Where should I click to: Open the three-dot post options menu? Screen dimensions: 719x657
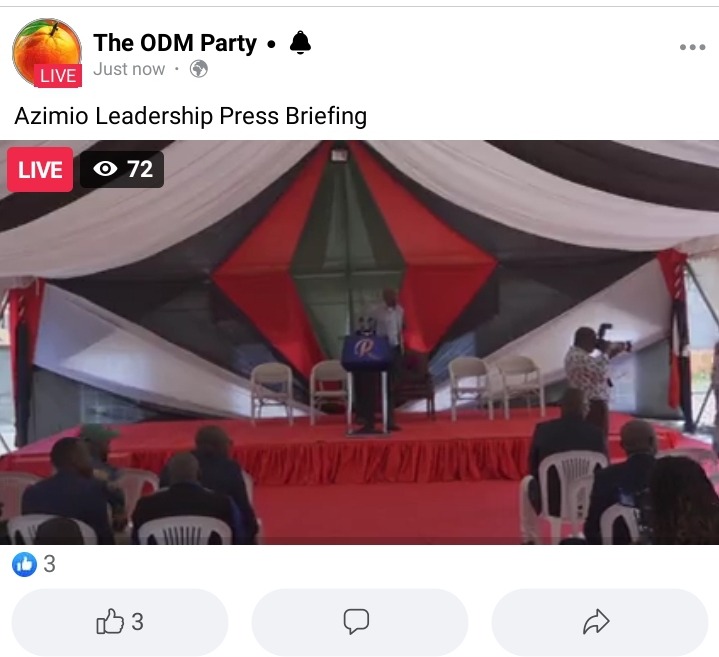tap(692, 47)
